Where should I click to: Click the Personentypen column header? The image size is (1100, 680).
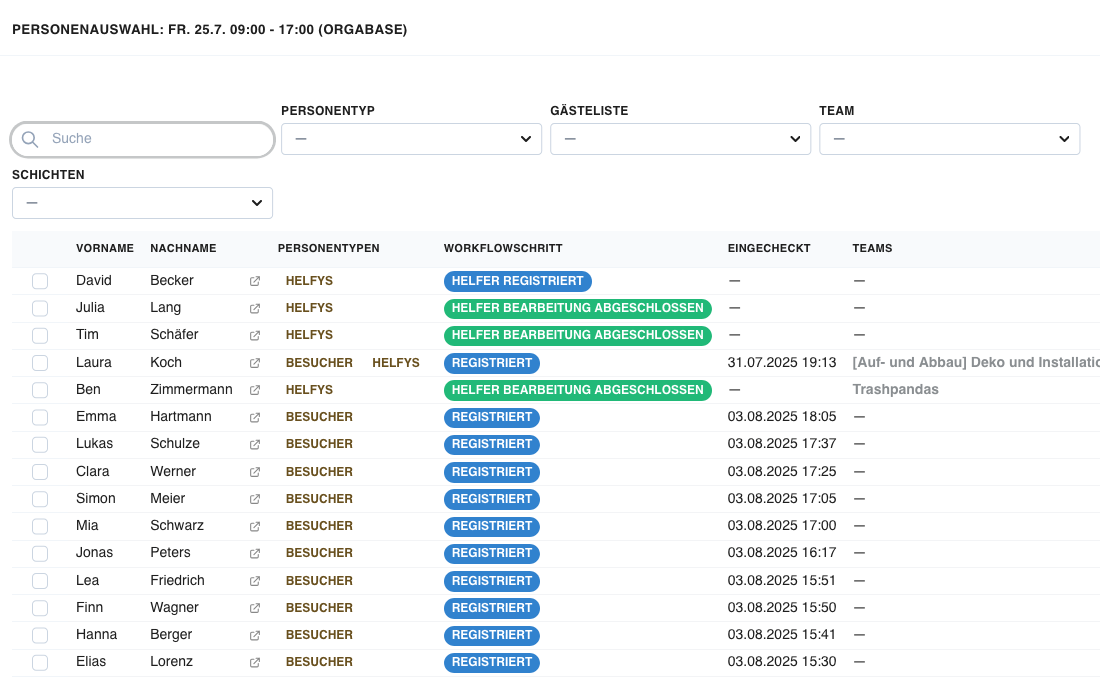coord(328,248)
